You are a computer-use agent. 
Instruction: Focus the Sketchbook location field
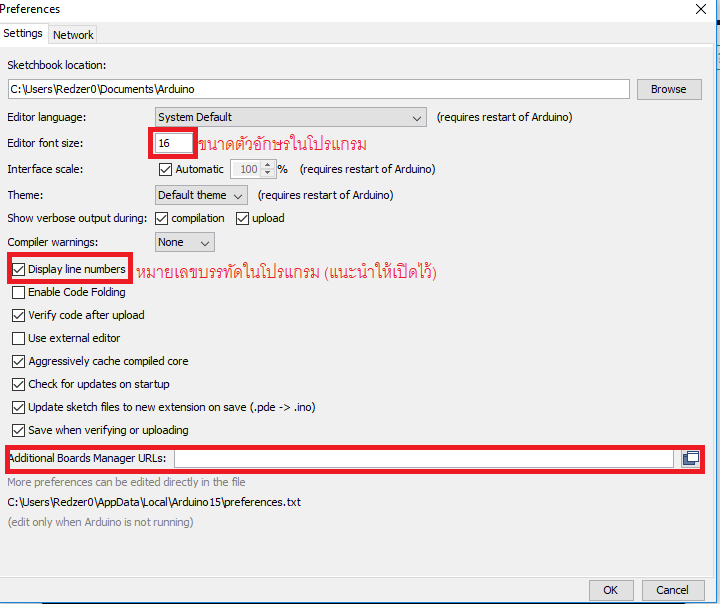318,89
